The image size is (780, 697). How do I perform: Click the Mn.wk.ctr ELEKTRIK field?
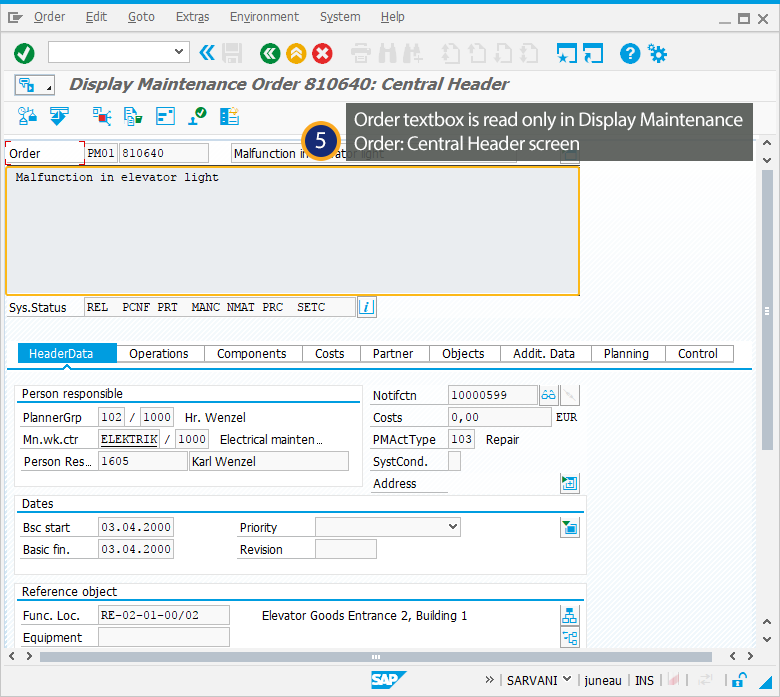(x=129, y=439)
